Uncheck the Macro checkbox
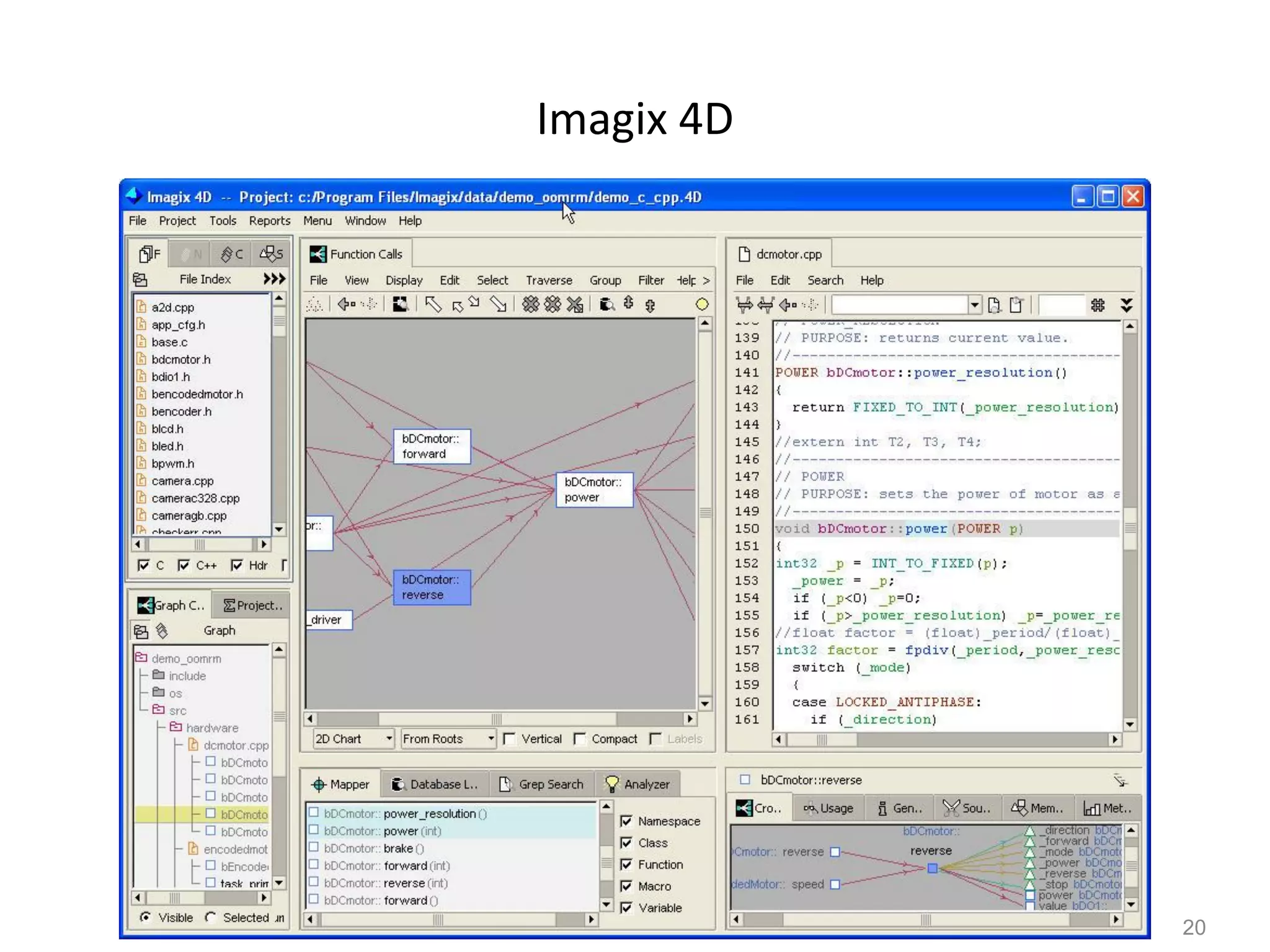The image size is (1270, 952). [x=626, y=886]
